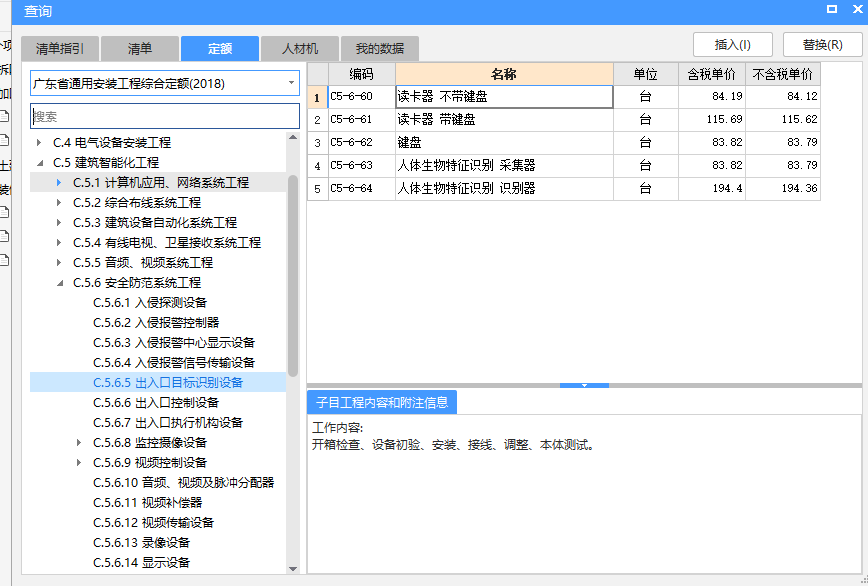The image size is (868, 586).
Task: Open the 广东省通用安装工程综合定额(2018) dropdown
Action: click(164, 84)
